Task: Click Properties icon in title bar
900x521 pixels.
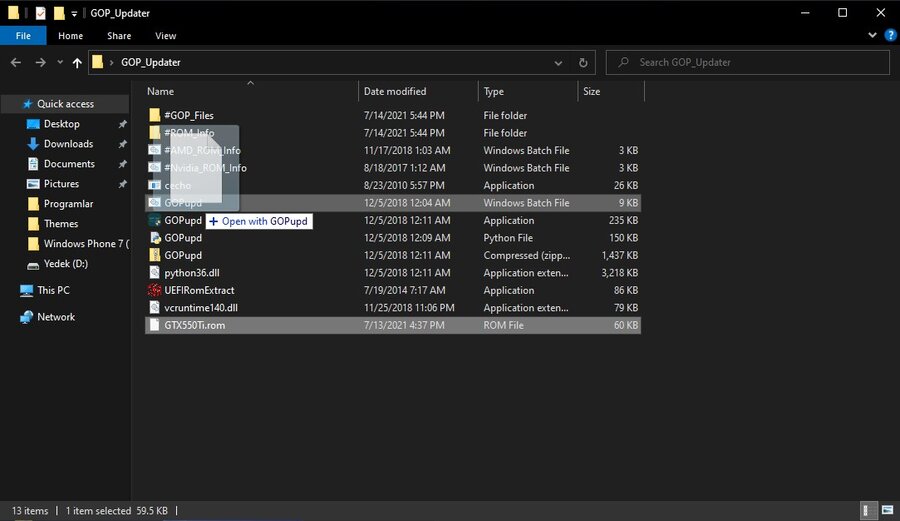Action: coord(40,13)
